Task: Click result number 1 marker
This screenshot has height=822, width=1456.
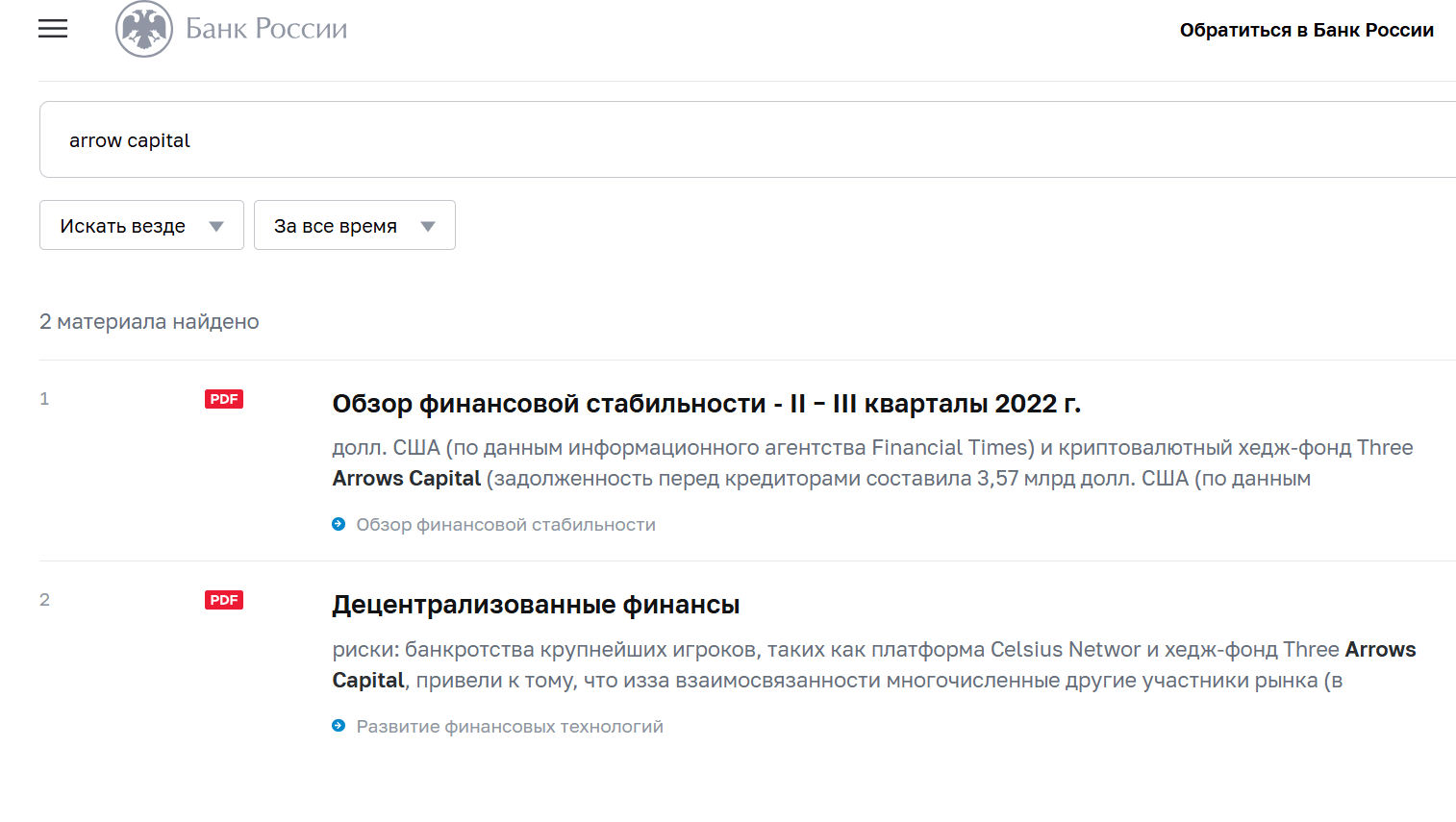Action: (x=44, y=398)
